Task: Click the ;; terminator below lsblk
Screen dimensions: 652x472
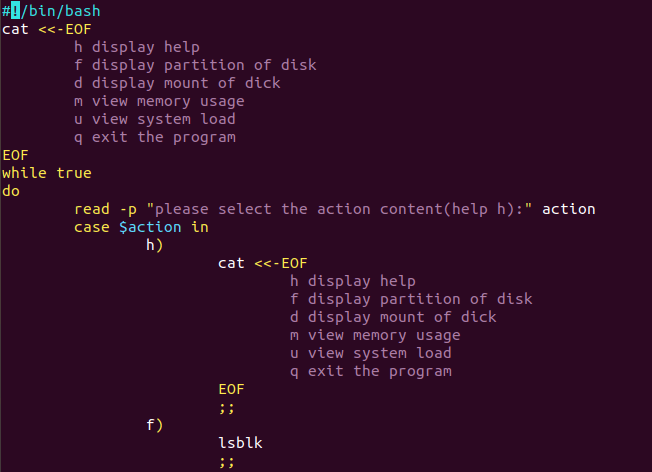Action: (x=227, y=461)
